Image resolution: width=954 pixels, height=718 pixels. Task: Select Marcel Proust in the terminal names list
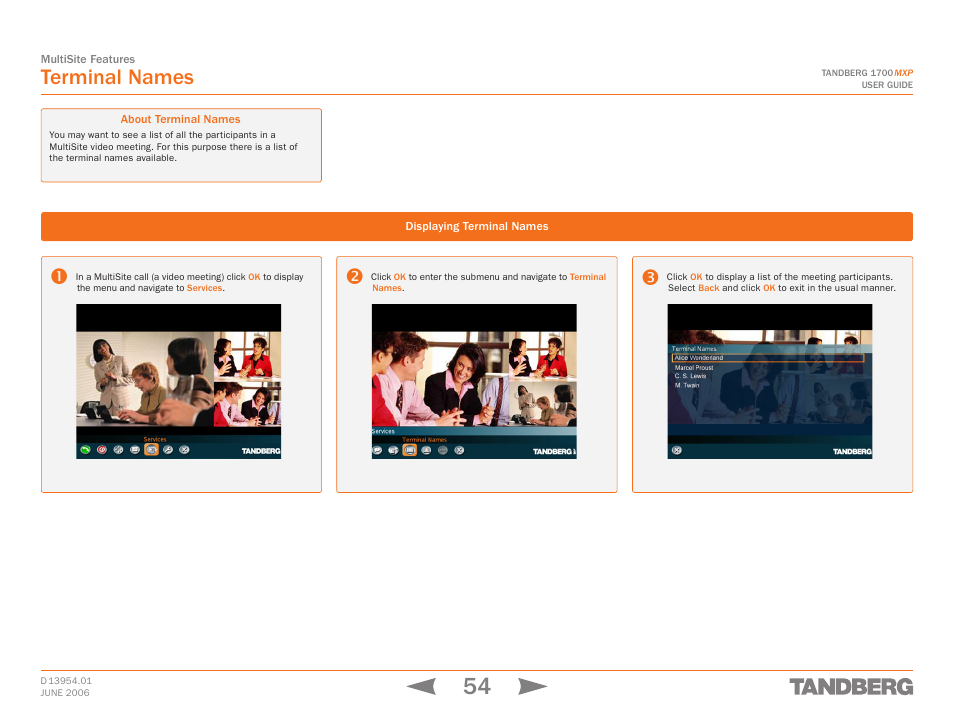694,368
